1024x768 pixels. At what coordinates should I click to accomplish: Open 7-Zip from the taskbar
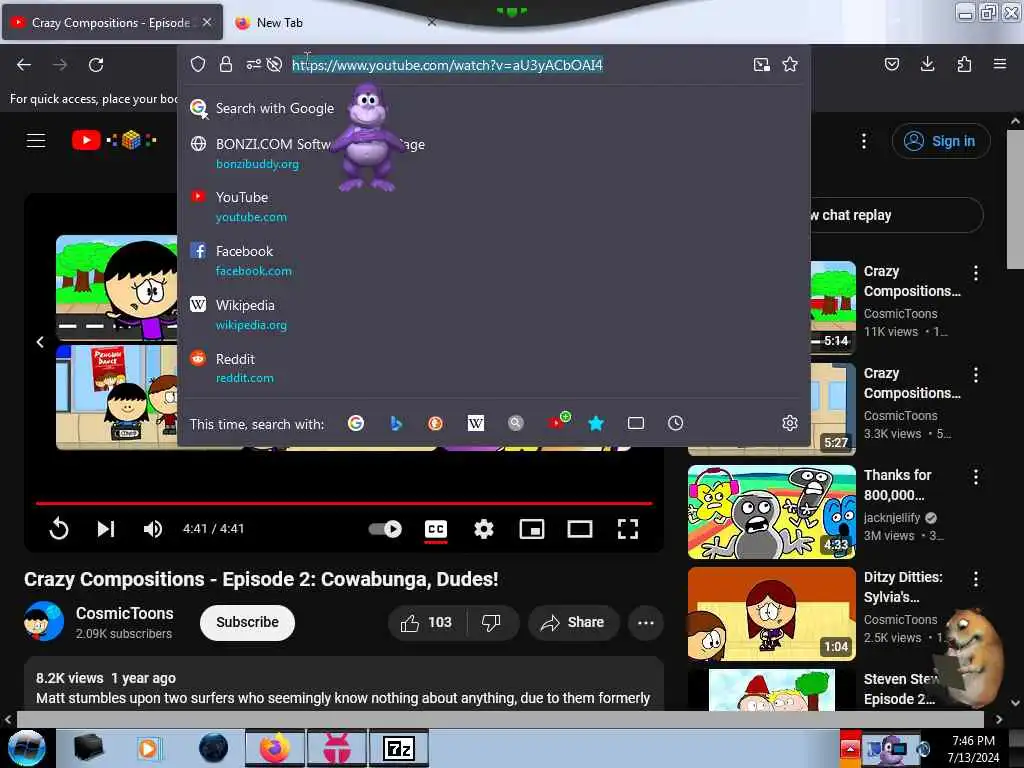pyautogui.click(x=398, y=748)
